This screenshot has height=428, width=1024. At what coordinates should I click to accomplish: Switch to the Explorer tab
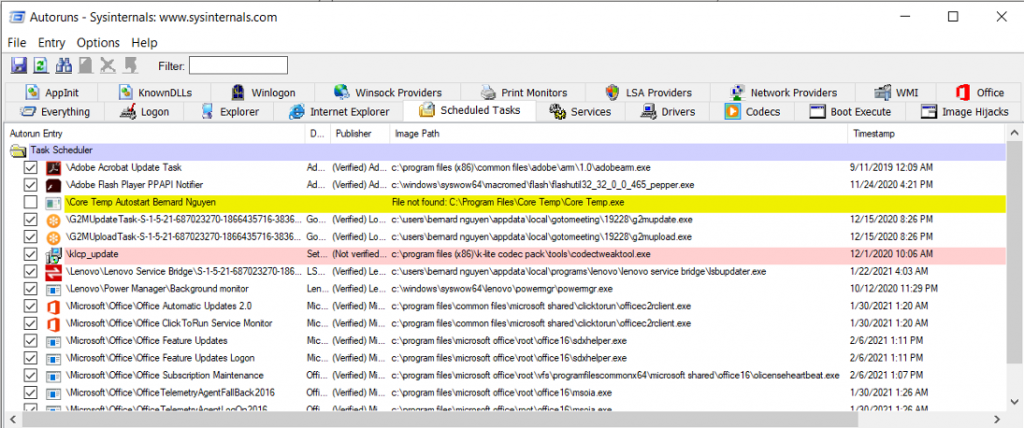point(231,112)
